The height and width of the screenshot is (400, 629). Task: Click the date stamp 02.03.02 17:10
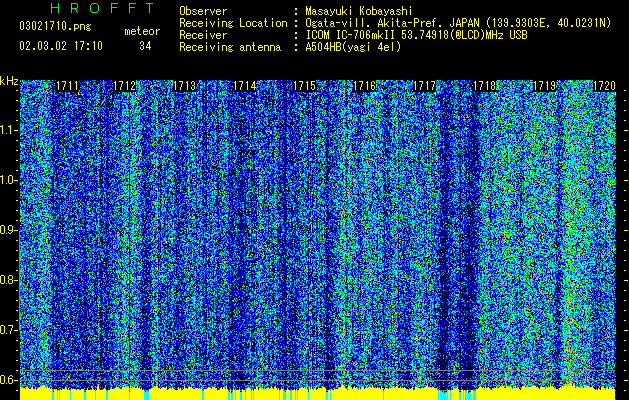61,46
